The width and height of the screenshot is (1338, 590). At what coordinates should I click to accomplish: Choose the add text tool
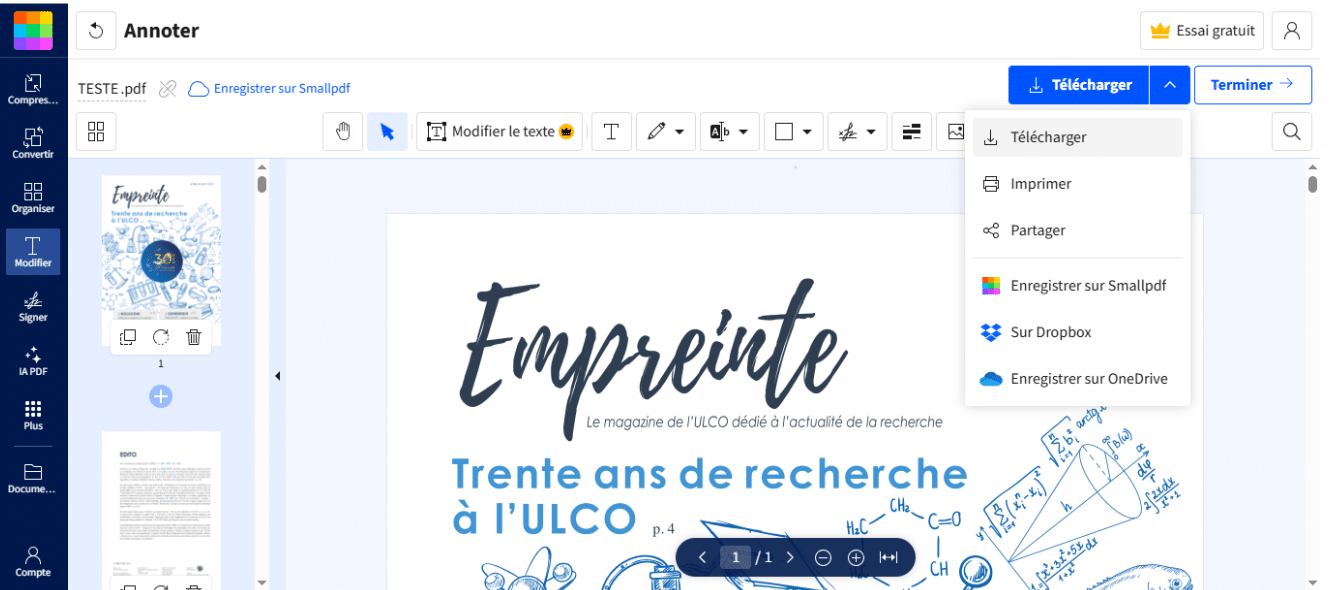[x=611, y=132]
